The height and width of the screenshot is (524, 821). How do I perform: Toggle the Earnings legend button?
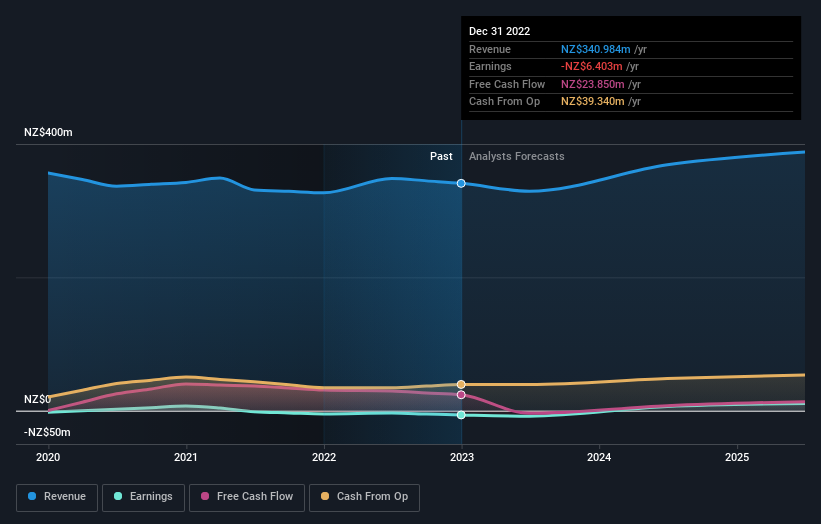[x=143, y=497]
